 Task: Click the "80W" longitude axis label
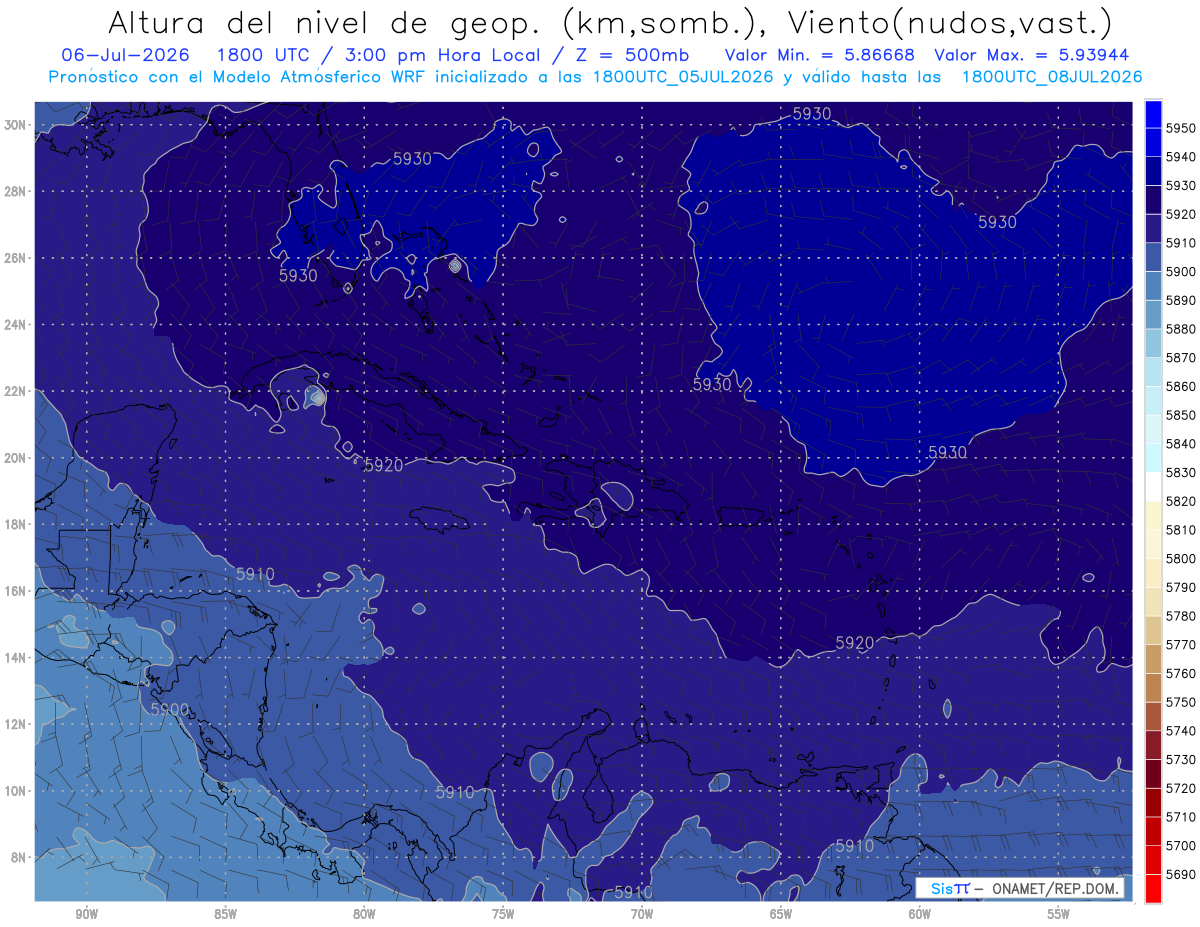(x=364, y=914)
